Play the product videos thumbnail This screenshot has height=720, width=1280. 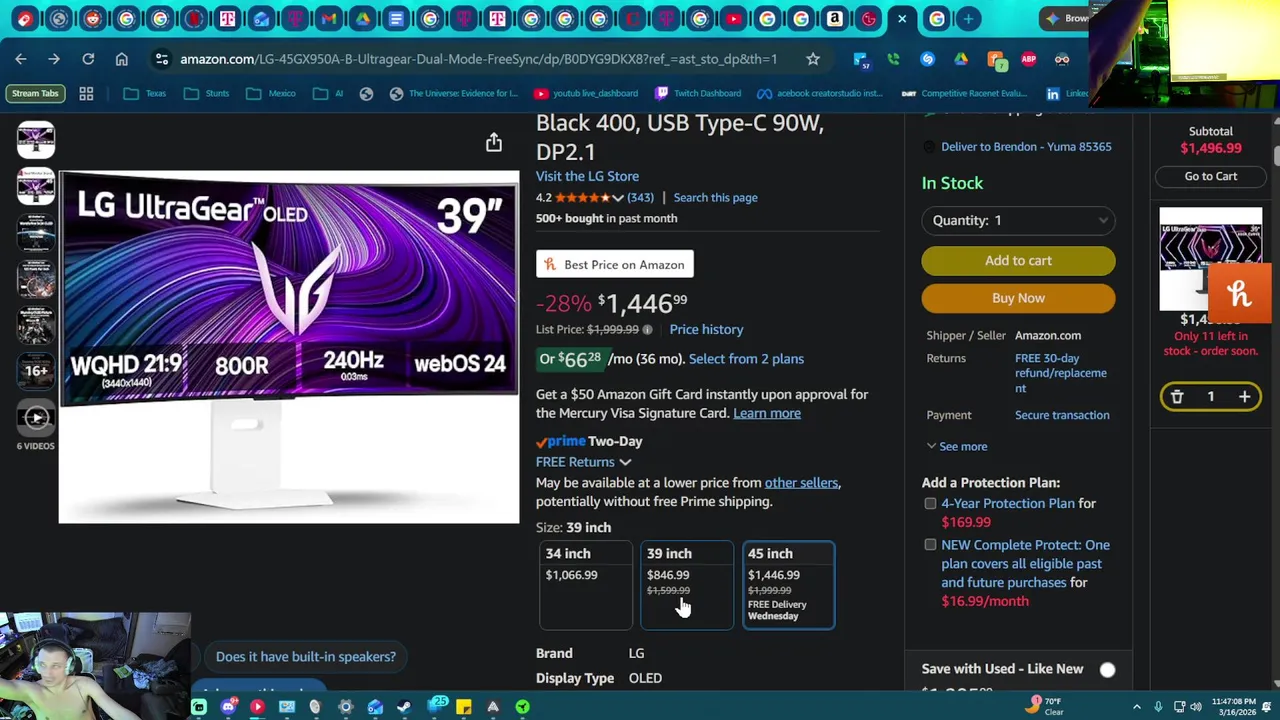click(x=36, y=418)
